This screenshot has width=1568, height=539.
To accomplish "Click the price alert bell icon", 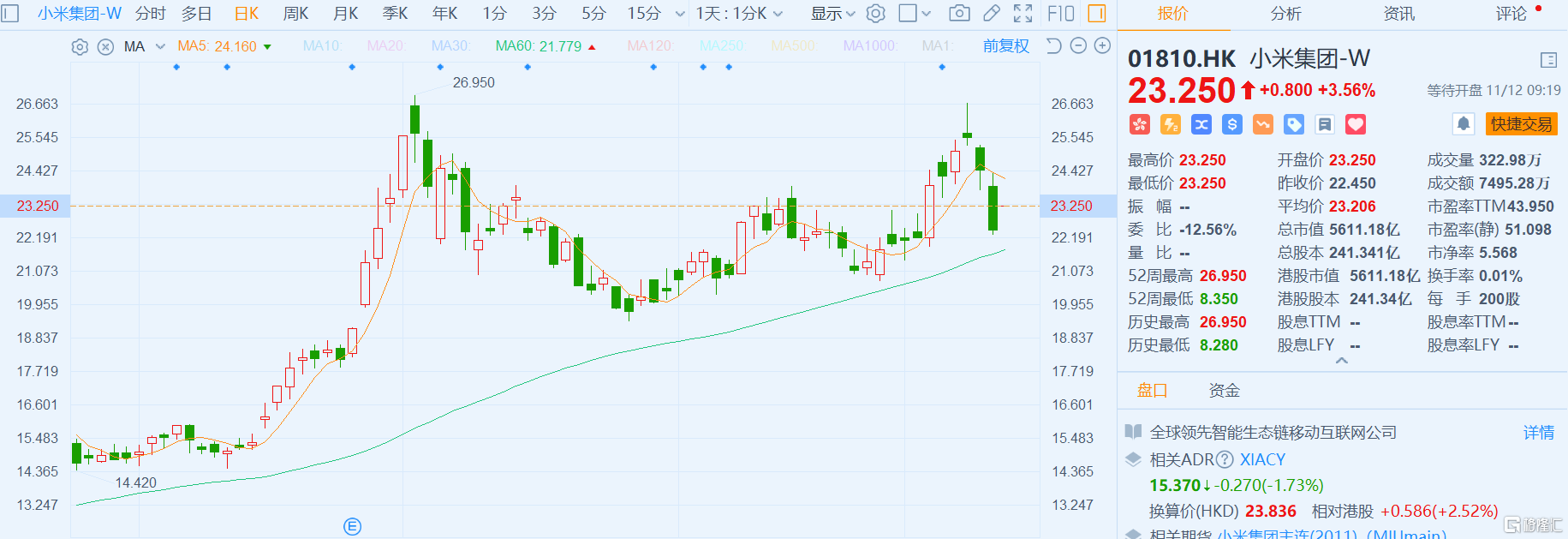I will tap(1464, 124).
